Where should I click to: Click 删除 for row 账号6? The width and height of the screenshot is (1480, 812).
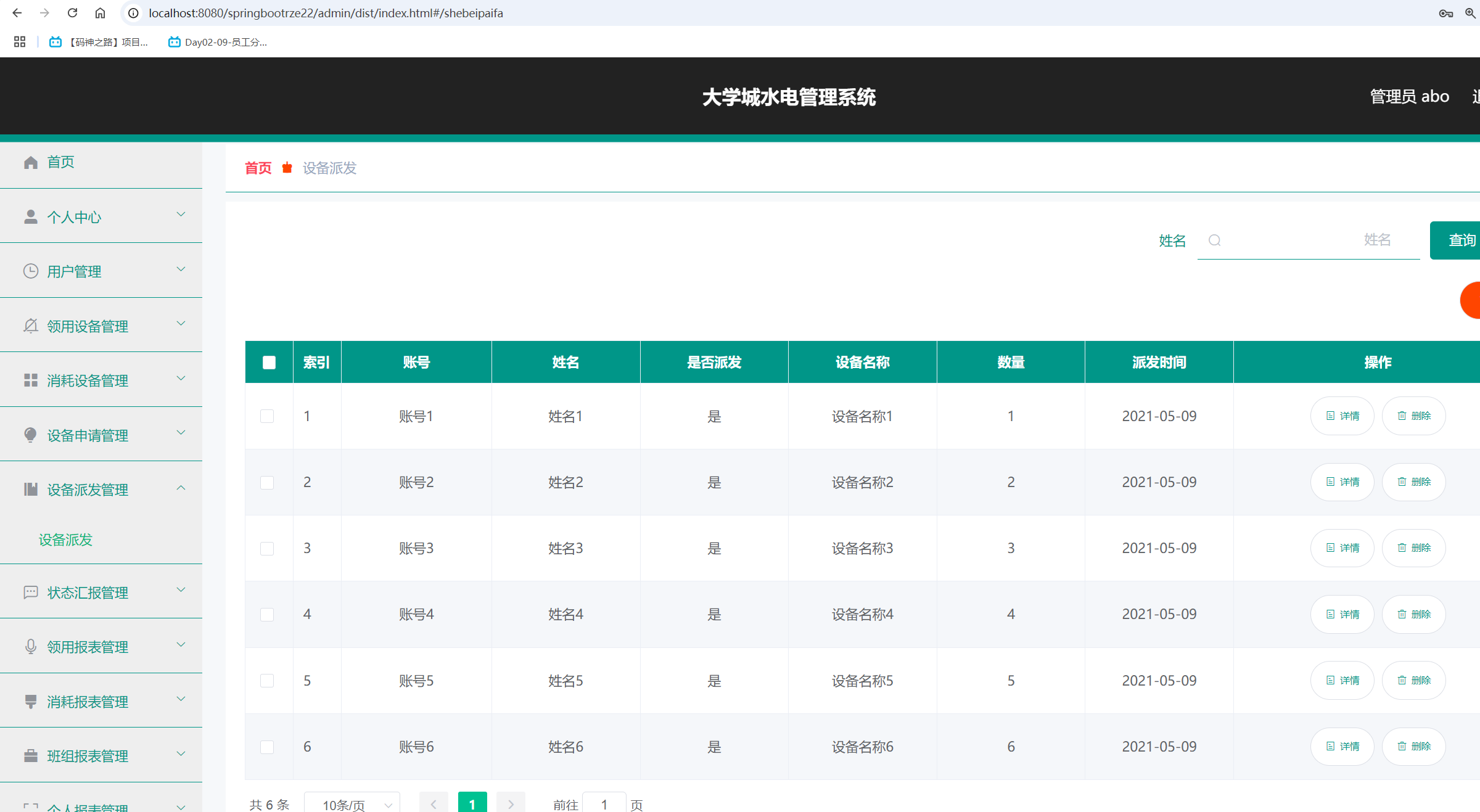coord(1413,746)
